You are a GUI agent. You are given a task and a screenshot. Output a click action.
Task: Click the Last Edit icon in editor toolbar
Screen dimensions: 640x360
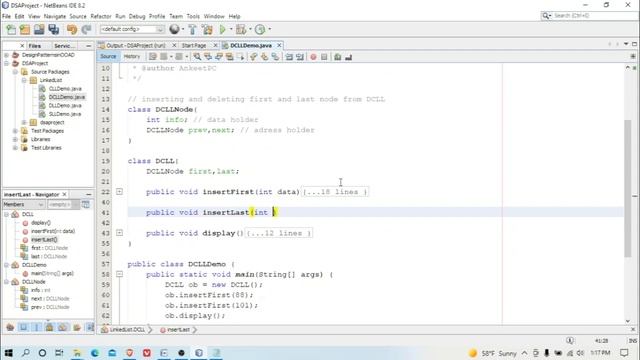point(153,57)
